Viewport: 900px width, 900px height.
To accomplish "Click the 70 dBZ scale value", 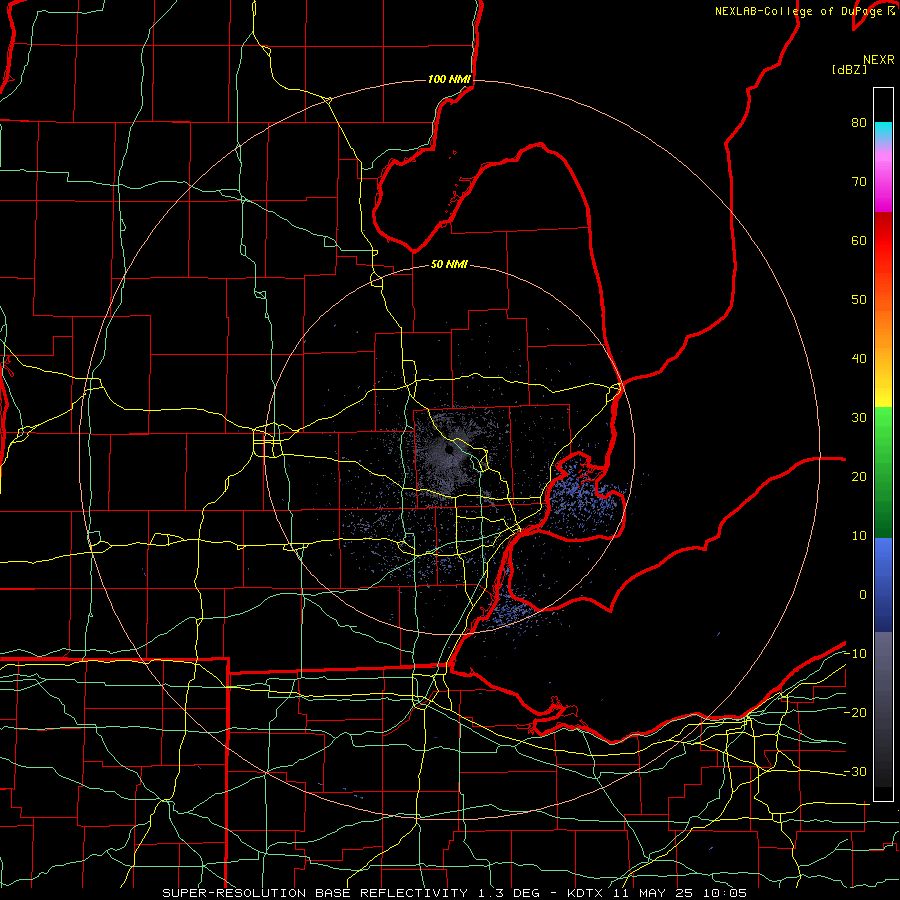I will (x=859, y=182).
